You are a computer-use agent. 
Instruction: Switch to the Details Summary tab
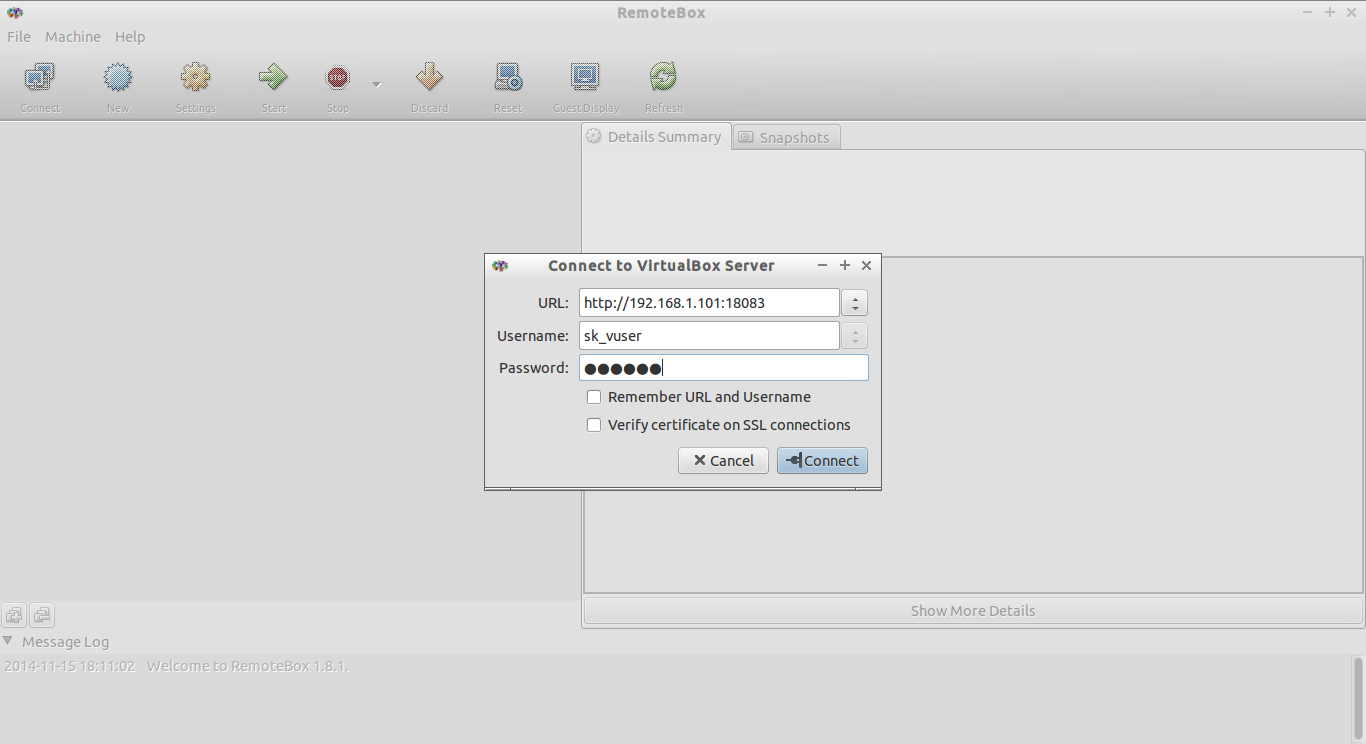(656, 137)
